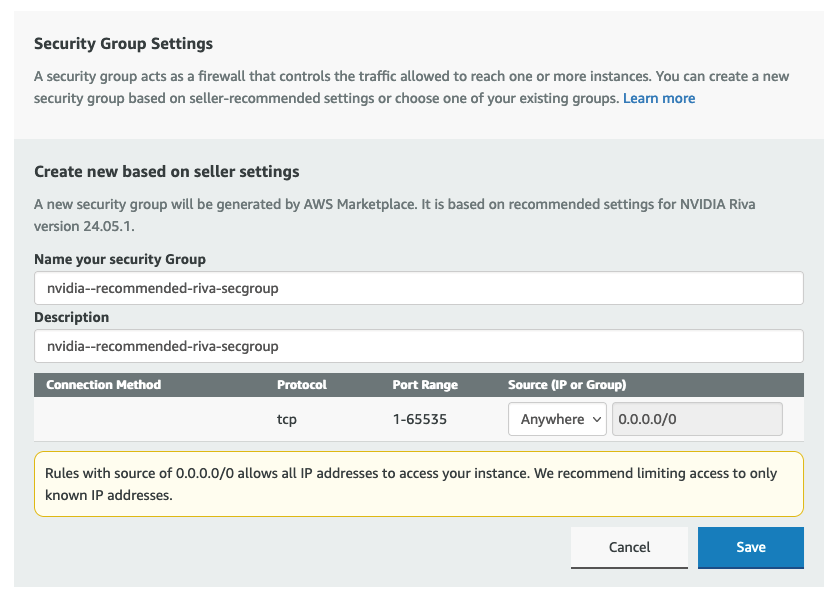Screen dimensions: 833x597
Task: Select the Protocol column header
Action: [301, 384]
